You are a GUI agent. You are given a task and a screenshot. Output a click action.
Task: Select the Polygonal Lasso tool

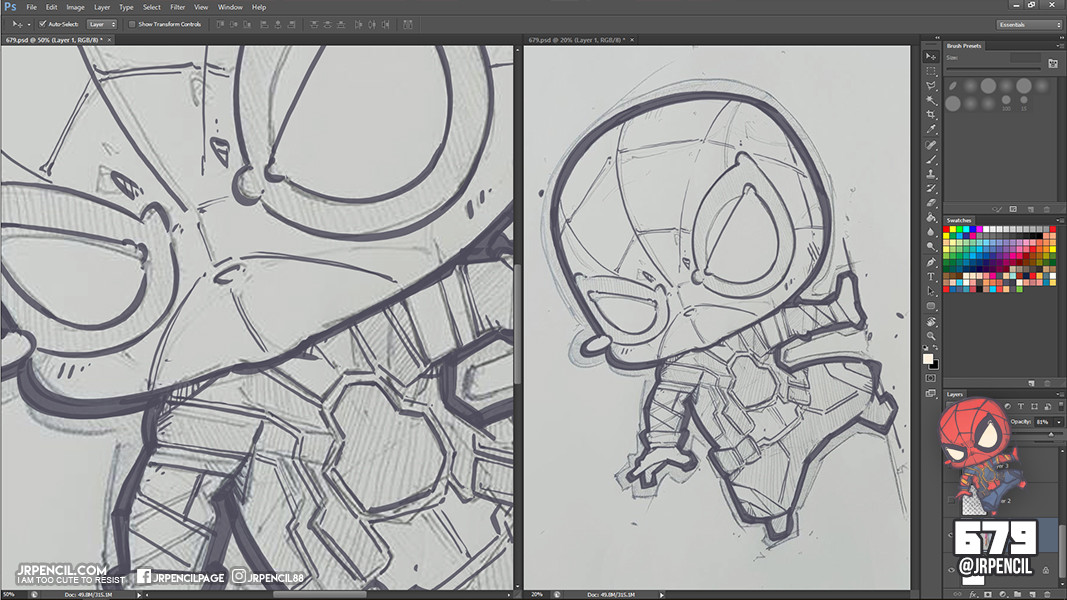coord(931,86)
